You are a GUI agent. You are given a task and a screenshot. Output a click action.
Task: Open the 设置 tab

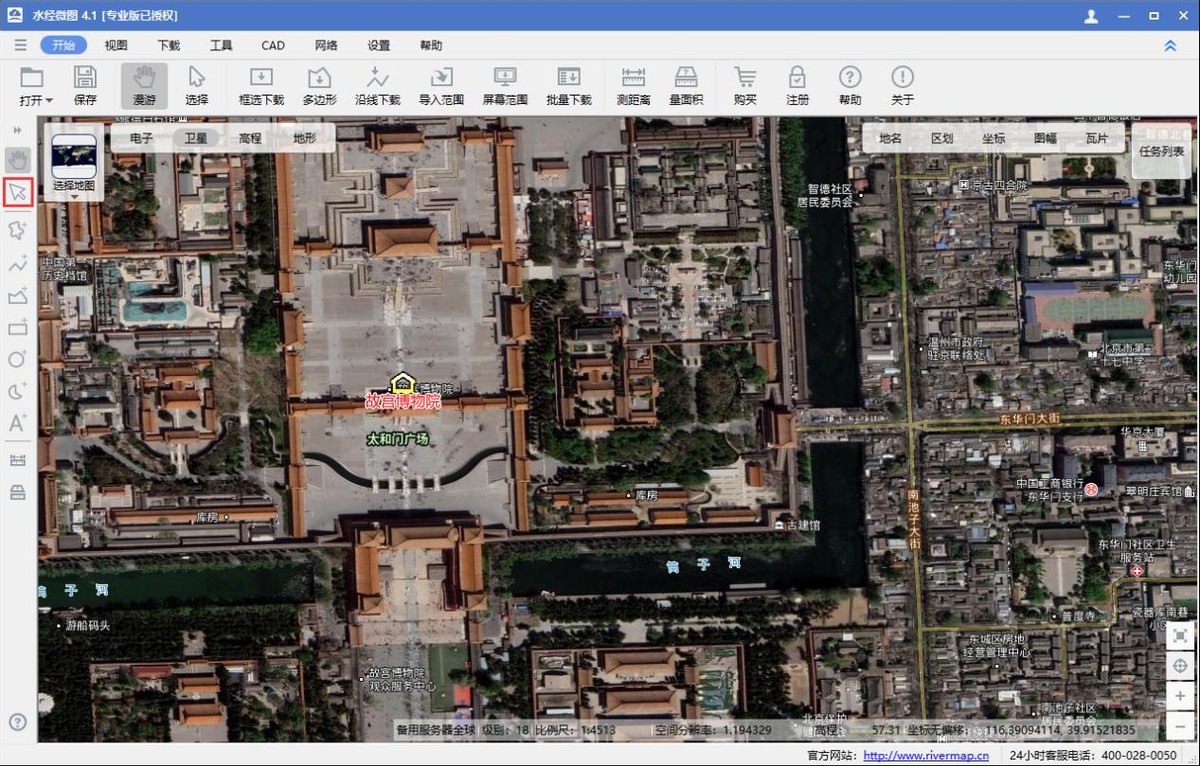pyautogui.click(x=379, y=46)
